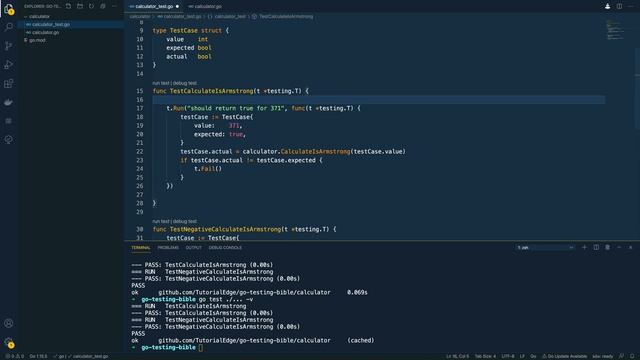Select the PROBLEMS panel tab
Viewport: 640px width, 360px height.
[168, 248]
